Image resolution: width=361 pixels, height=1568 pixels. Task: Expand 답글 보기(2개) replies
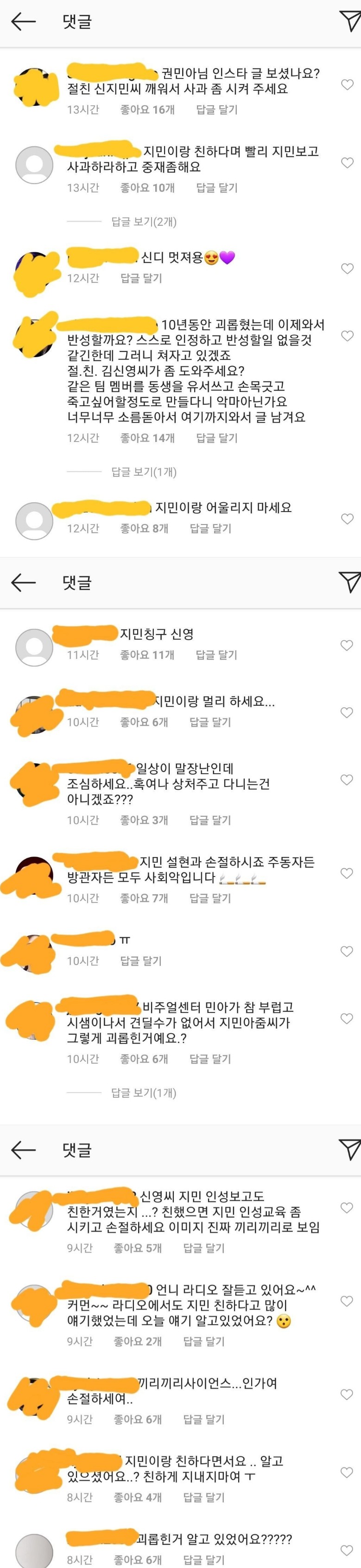144,222
